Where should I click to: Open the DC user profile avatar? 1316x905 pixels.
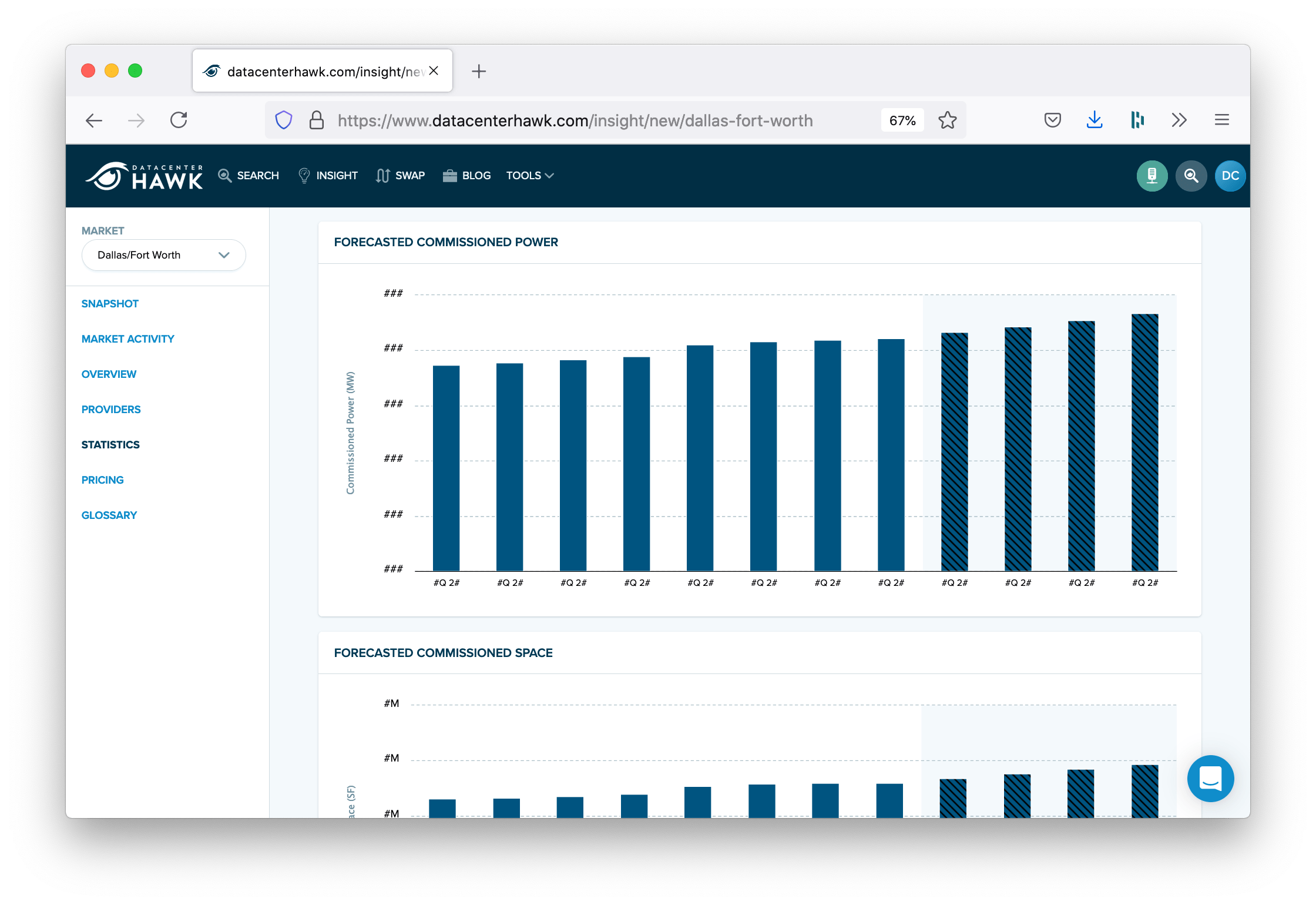[x=1230, y=176]
